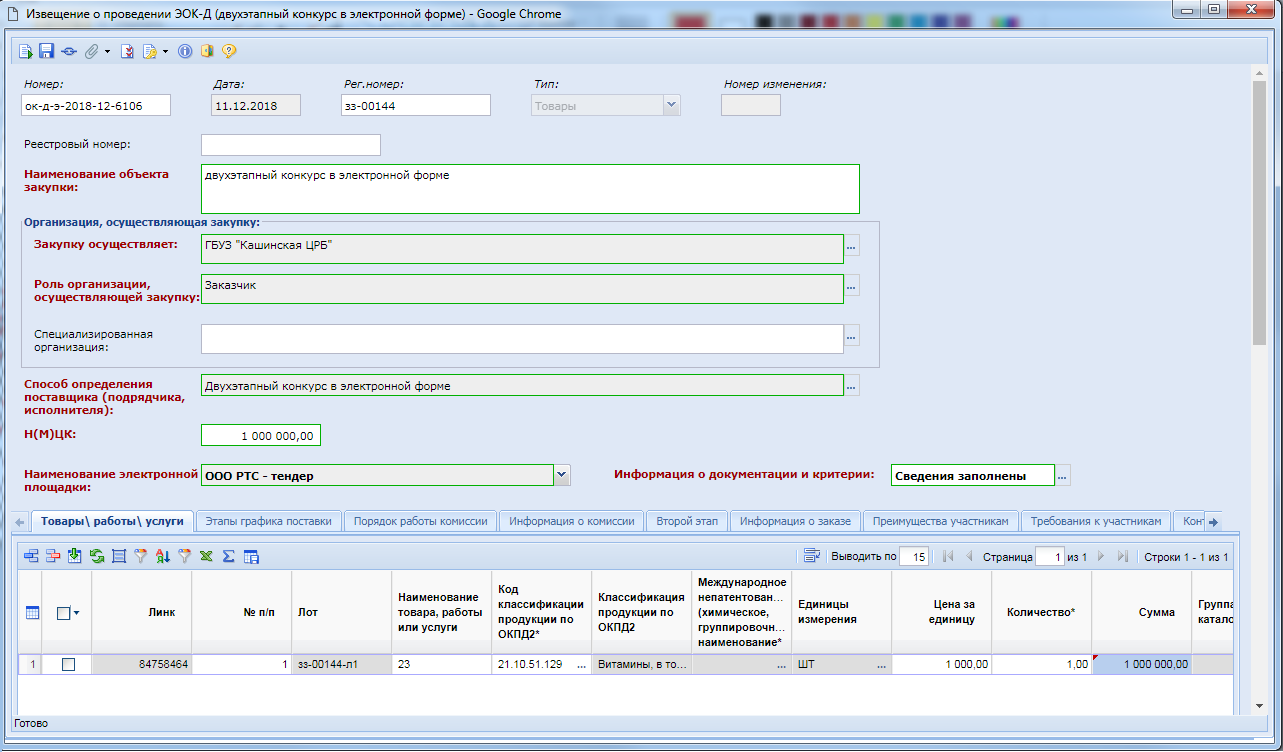Open the 'Требования к участникам' tab

click(x=1097, y=521)
